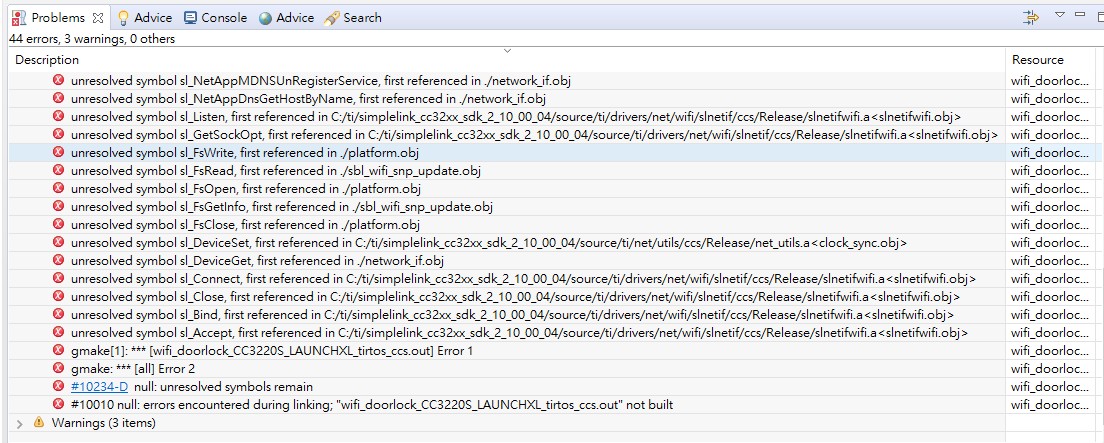Open the Problems view menu dropdown triangle
The height and width of the screenshot is (443, 1104).
coord(1060,16)
